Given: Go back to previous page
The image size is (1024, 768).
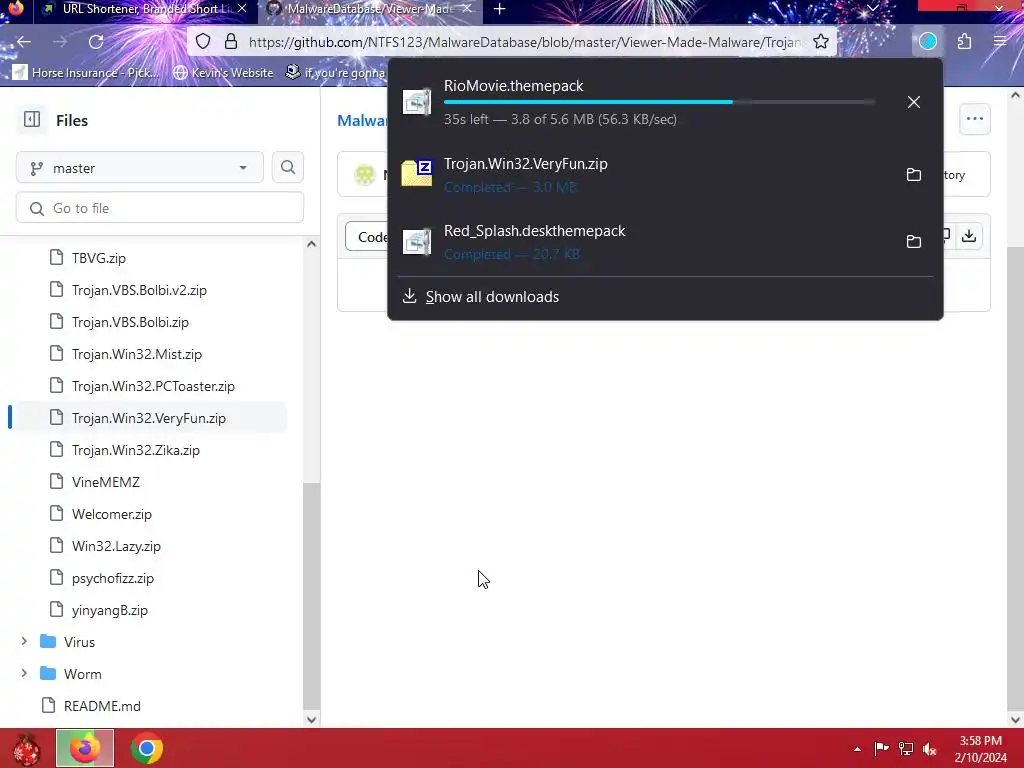Looking at the screenshot, I should (x=24, y=42).
